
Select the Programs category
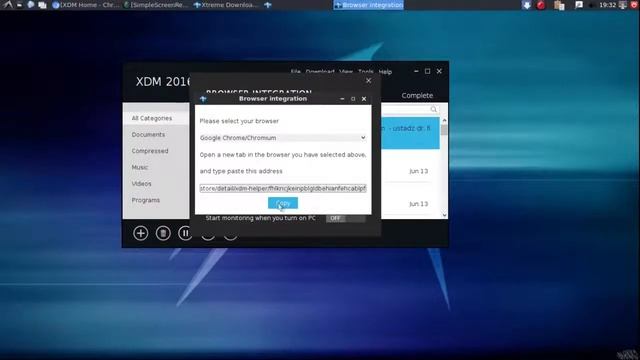(146, 200)
